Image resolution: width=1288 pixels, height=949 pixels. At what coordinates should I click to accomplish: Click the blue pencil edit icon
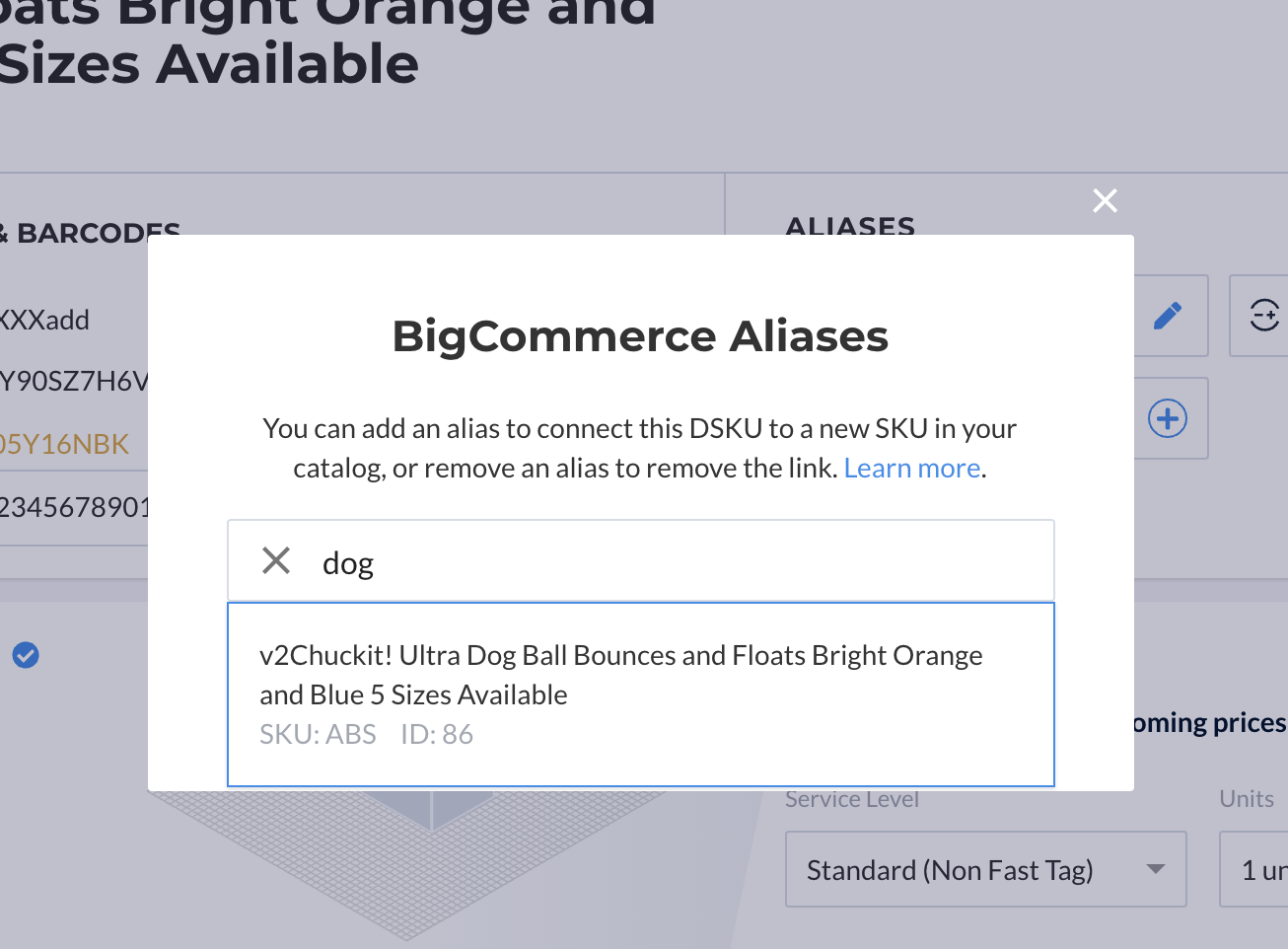tap(1168, 316)
